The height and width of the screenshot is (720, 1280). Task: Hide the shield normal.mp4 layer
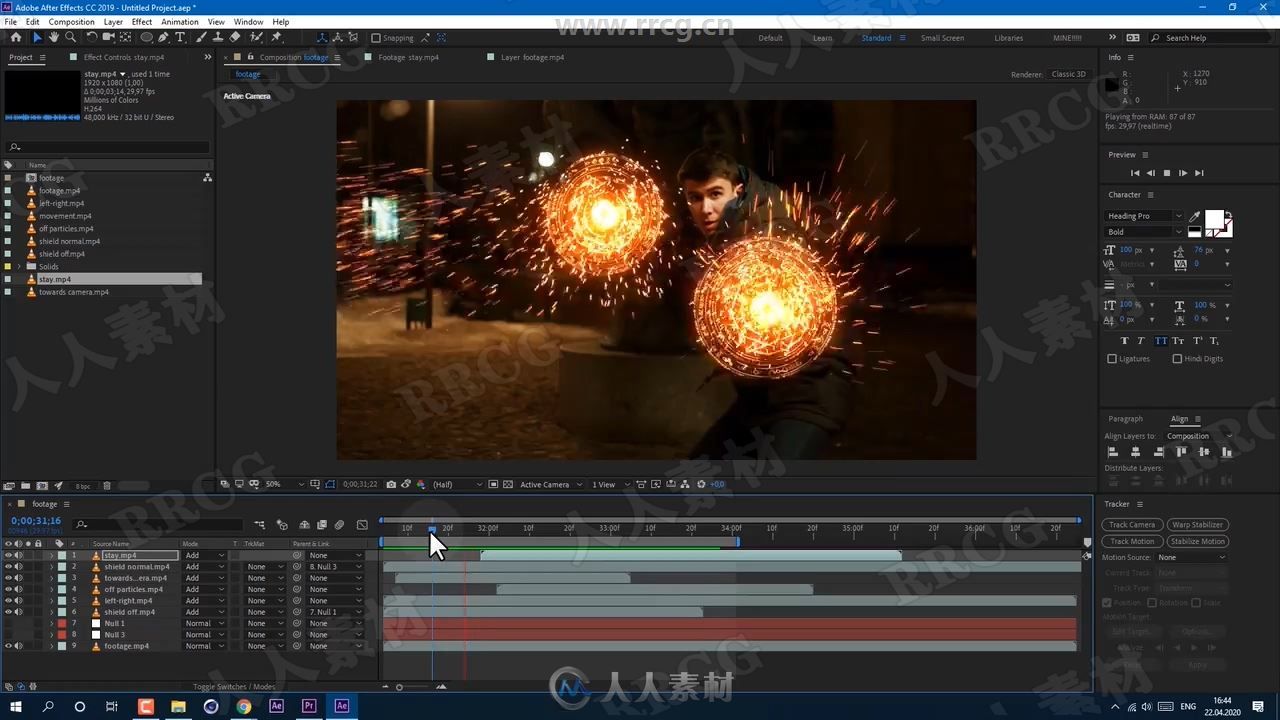coord(8,566)
